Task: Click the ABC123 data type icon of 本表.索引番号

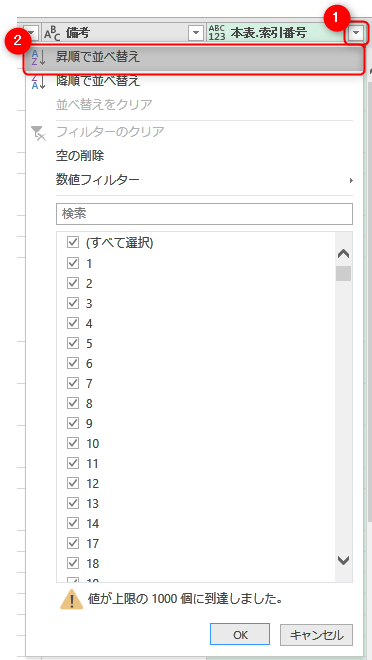Action: pyautogui.click(x=216, y=32)
